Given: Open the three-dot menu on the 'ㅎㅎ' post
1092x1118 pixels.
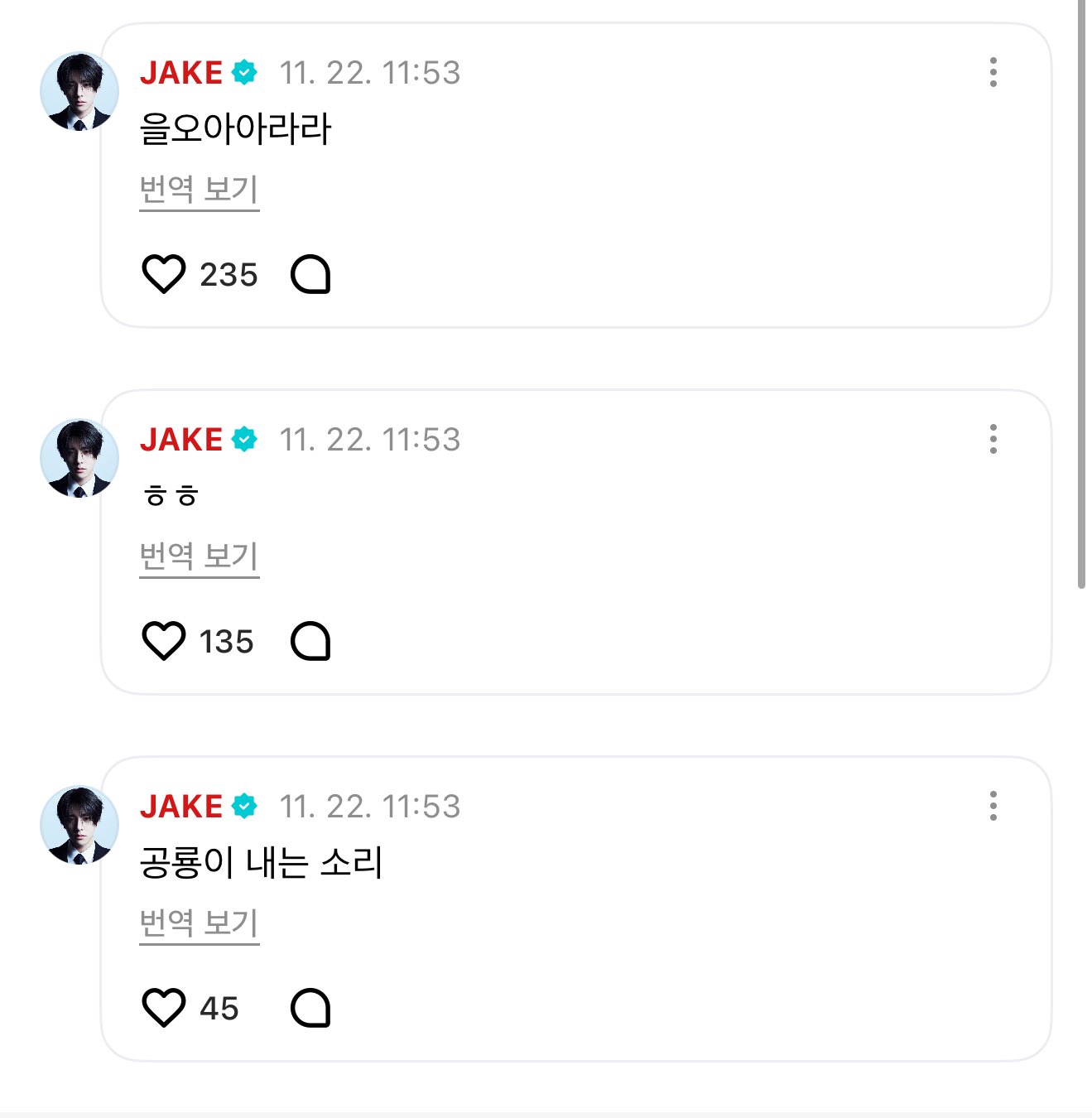Looking at the screenshot, I should (x=993, y=439).
